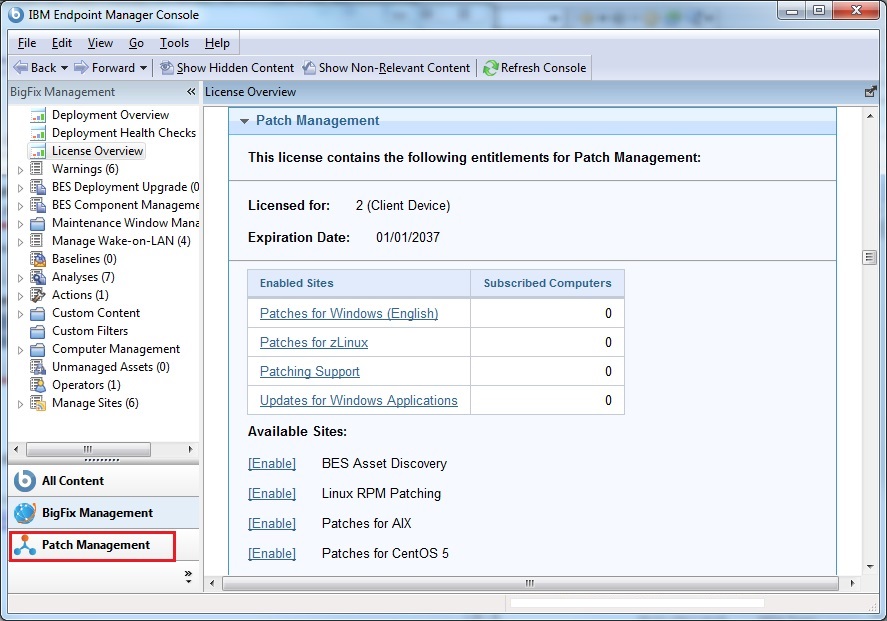
Task: Collapse the BigFix Management navigation panel
Action: [x=191, y=92]
